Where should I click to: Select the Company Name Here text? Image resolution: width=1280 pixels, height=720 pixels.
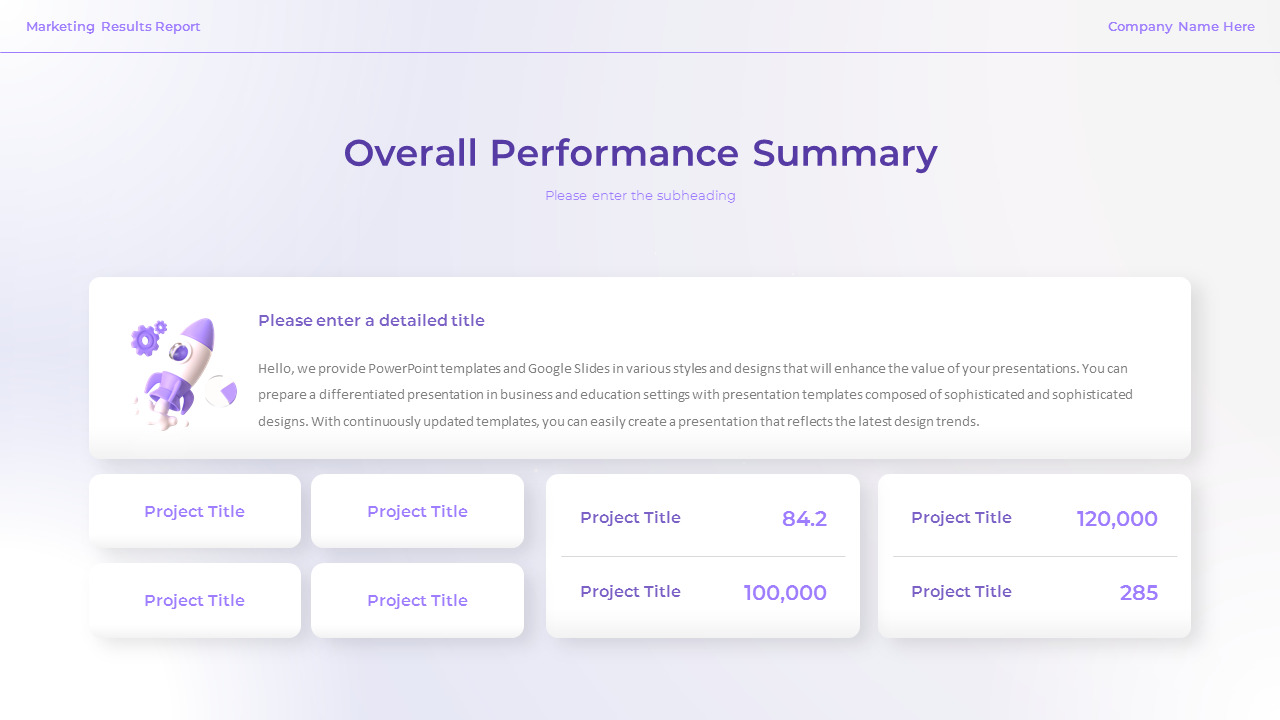tap(1181, 27)
